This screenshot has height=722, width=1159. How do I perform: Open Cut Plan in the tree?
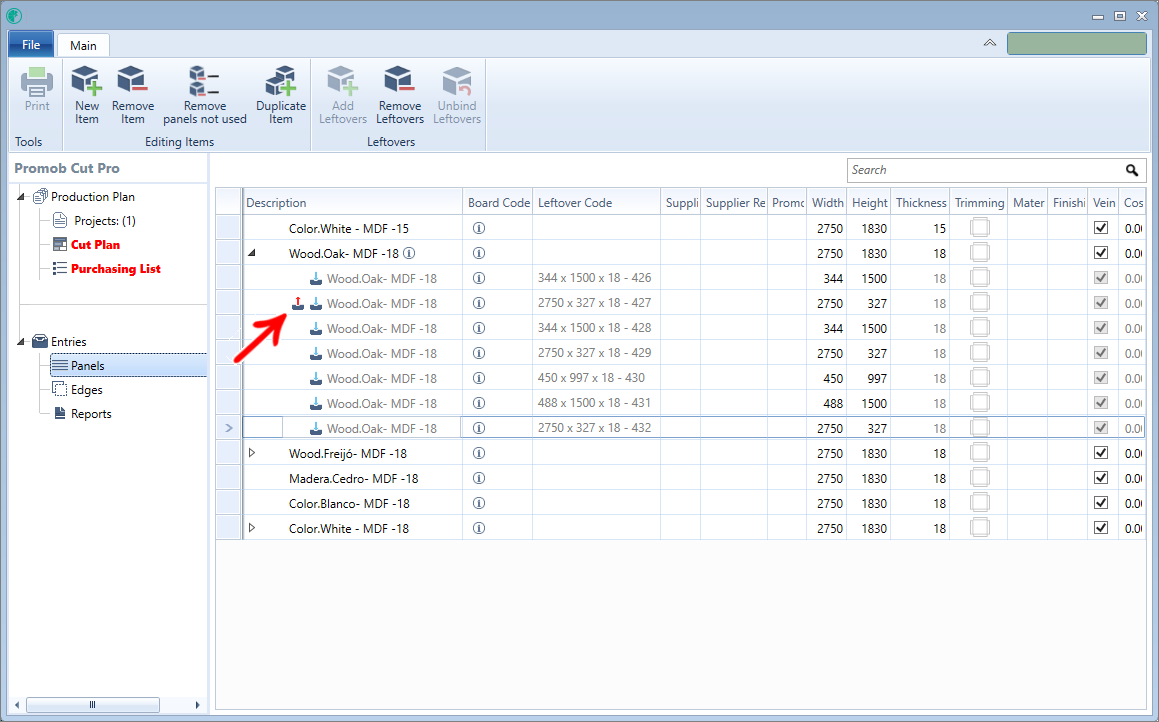[95, 245]
